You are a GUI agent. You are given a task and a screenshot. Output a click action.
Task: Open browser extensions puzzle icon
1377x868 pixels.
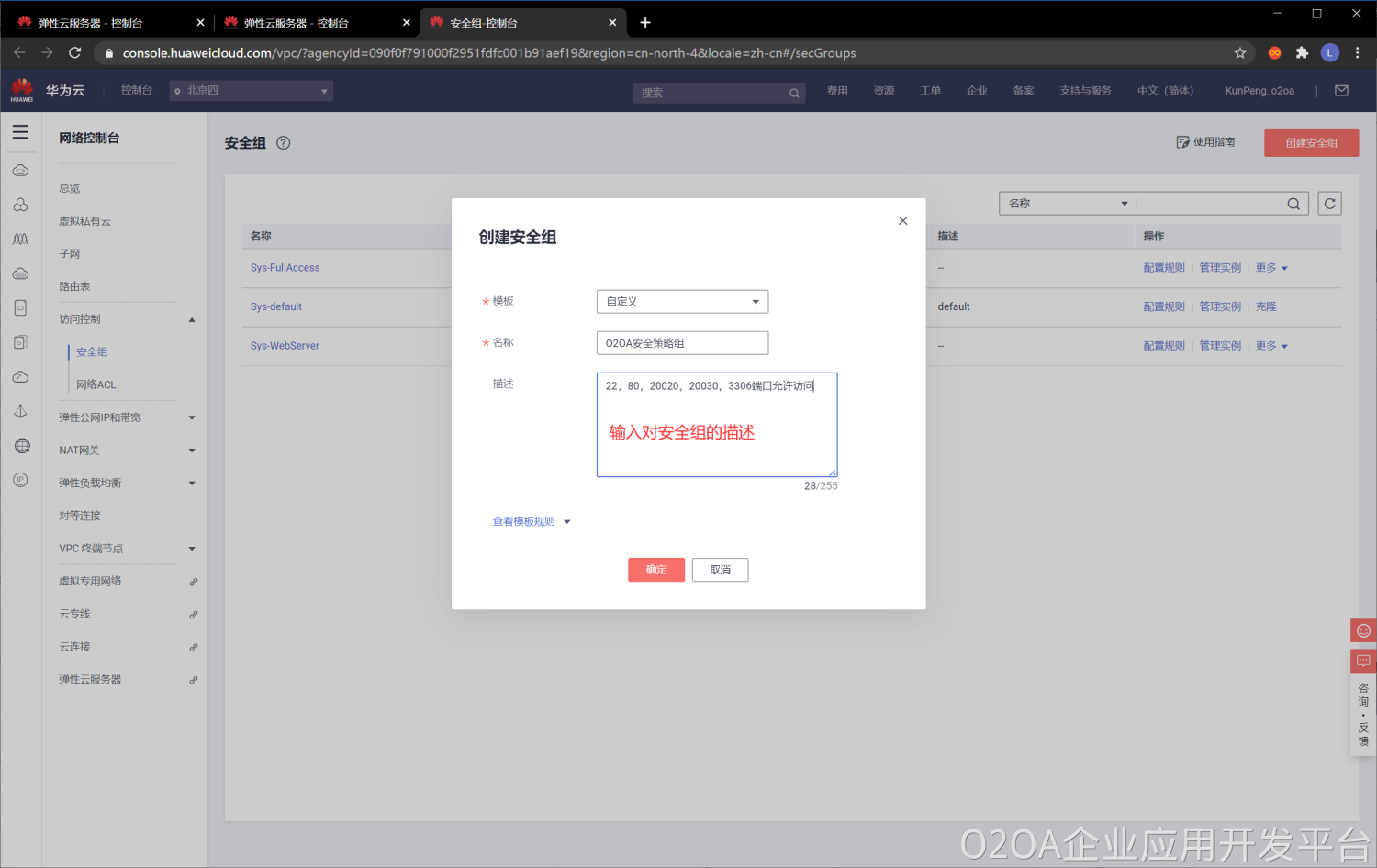1302,53
